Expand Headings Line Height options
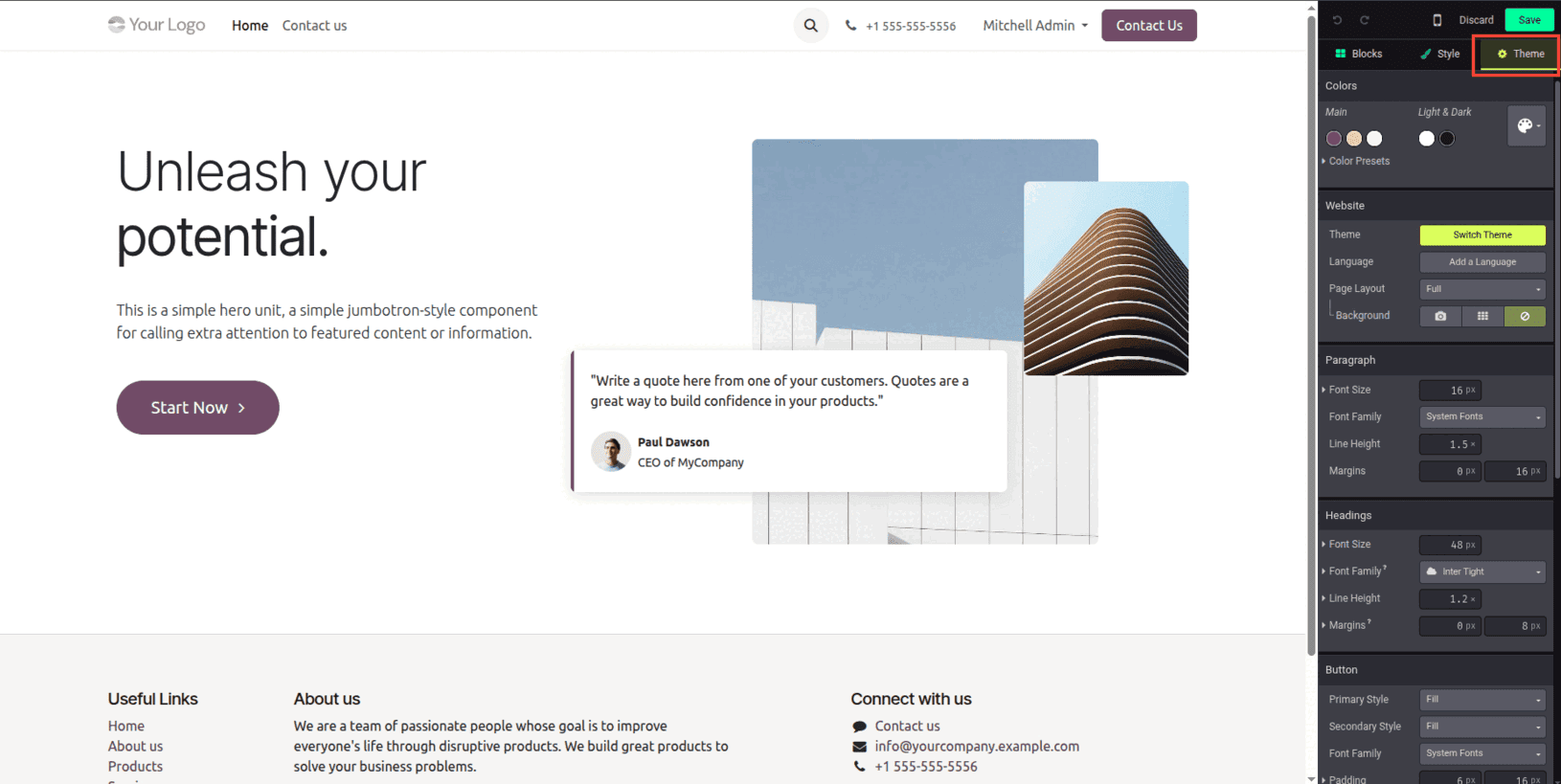The height and width of the screenshot is (784, 1561). coord(1351,598)
